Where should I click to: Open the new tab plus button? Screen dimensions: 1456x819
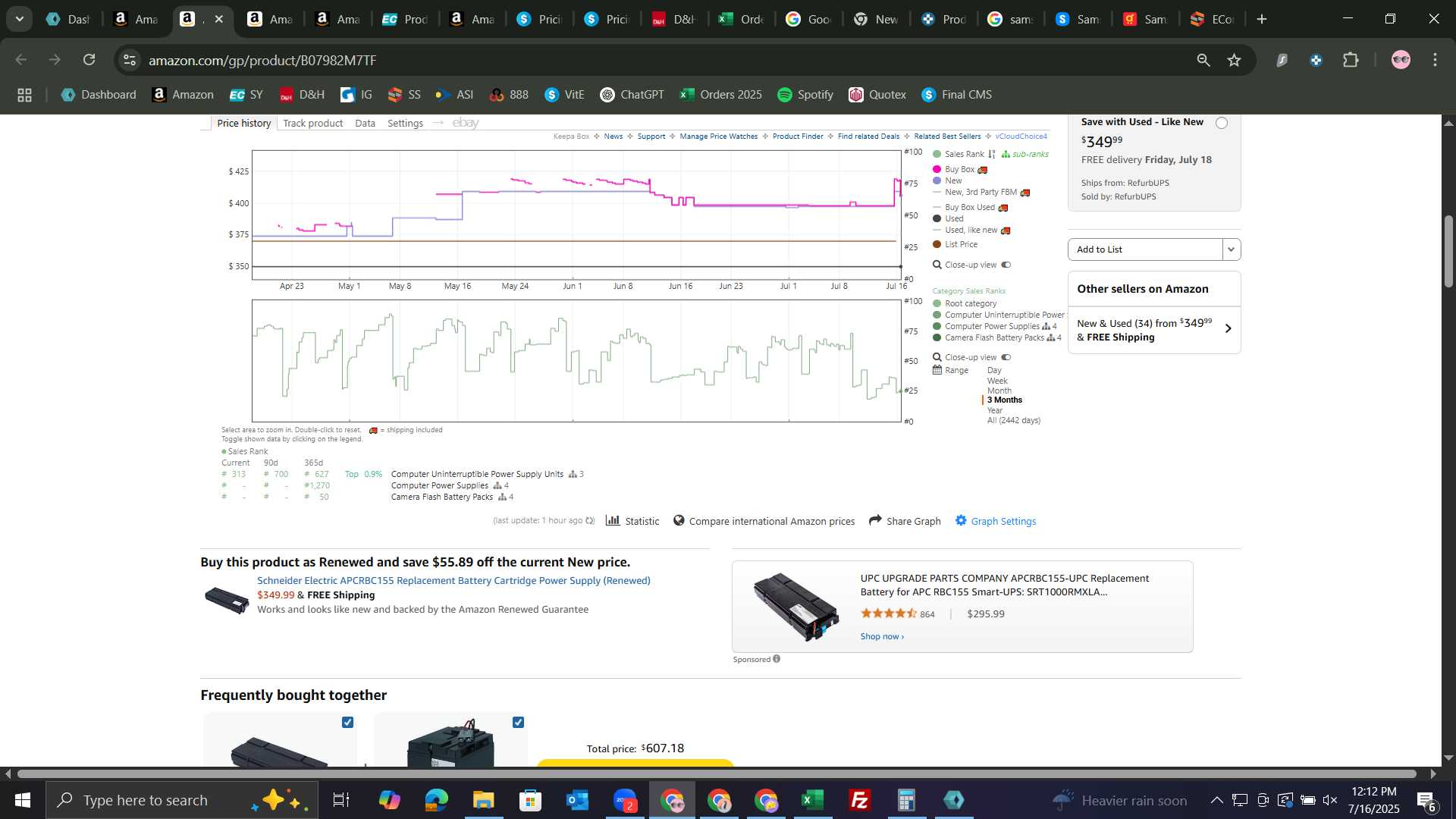pyautogui.click(x=1262, y=19)
